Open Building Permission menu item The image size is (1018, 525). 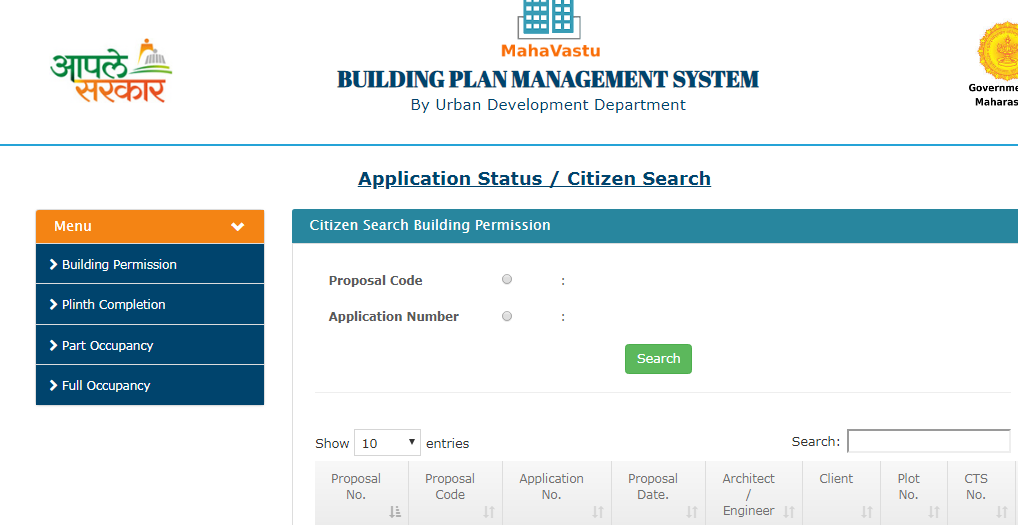coord(150,264)
